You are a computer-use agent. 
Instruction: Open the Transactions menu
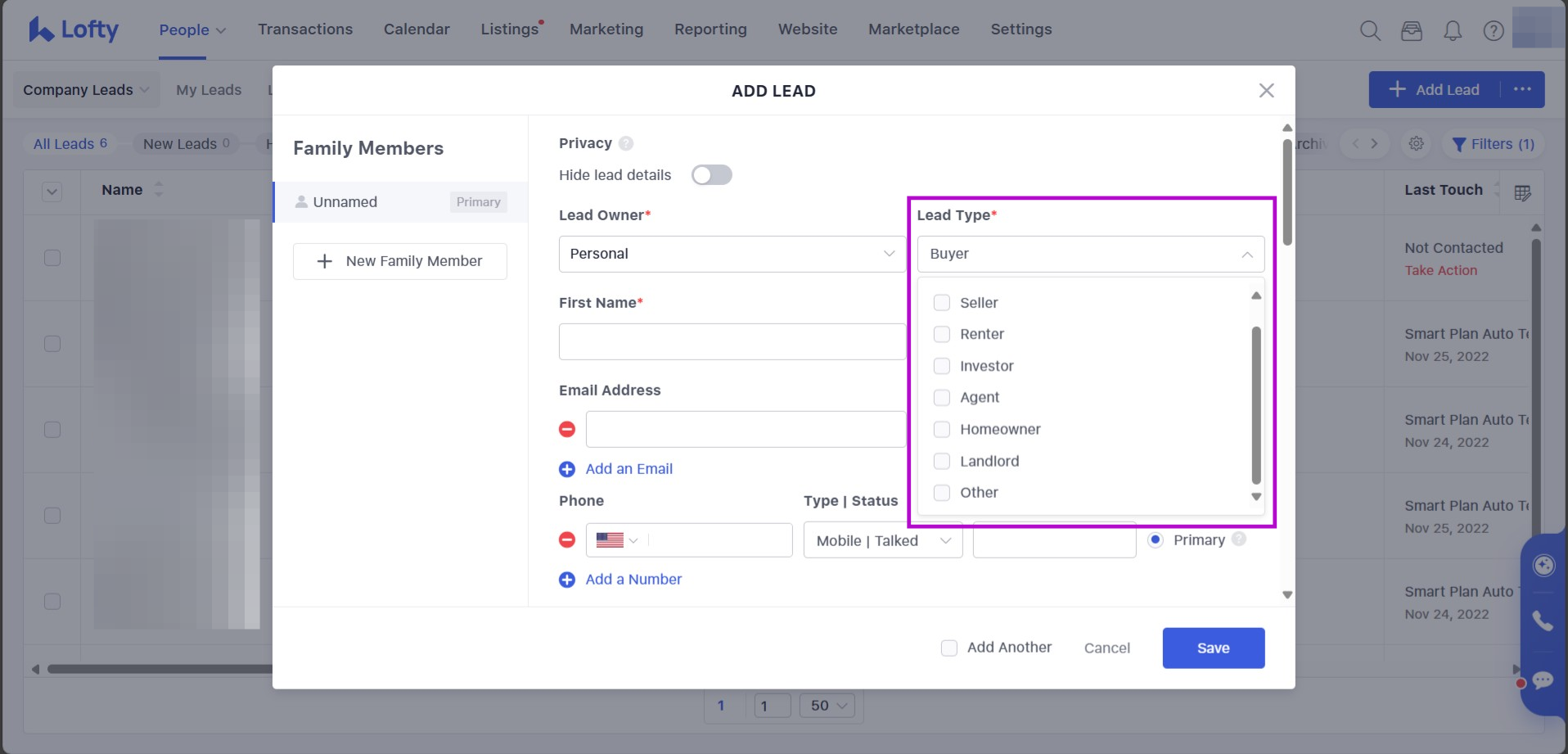(x=305, y=29)
